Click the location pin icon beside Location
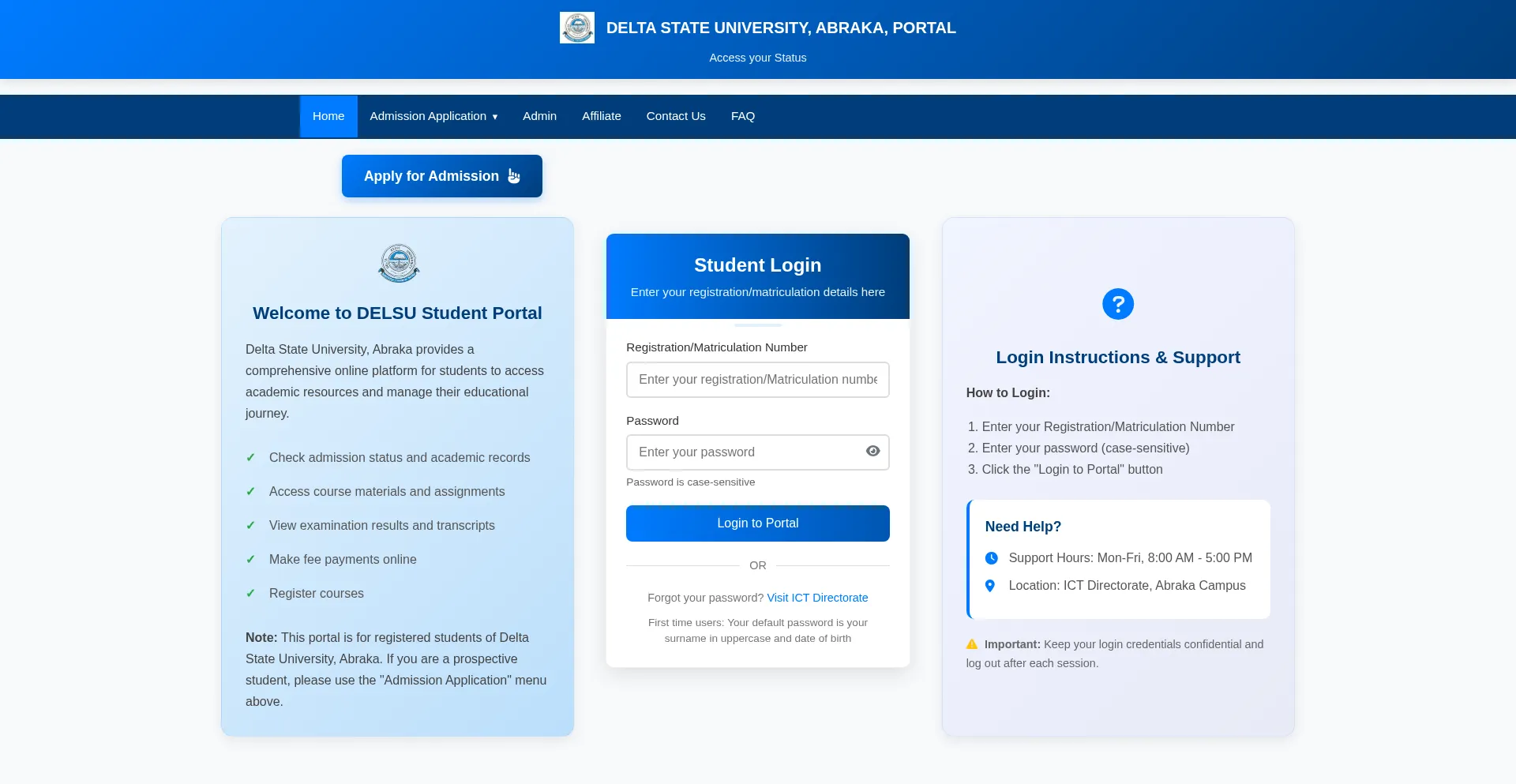The width and height of the screenshot is (1516, 784). pyautogui.click(x=990, y=586)
